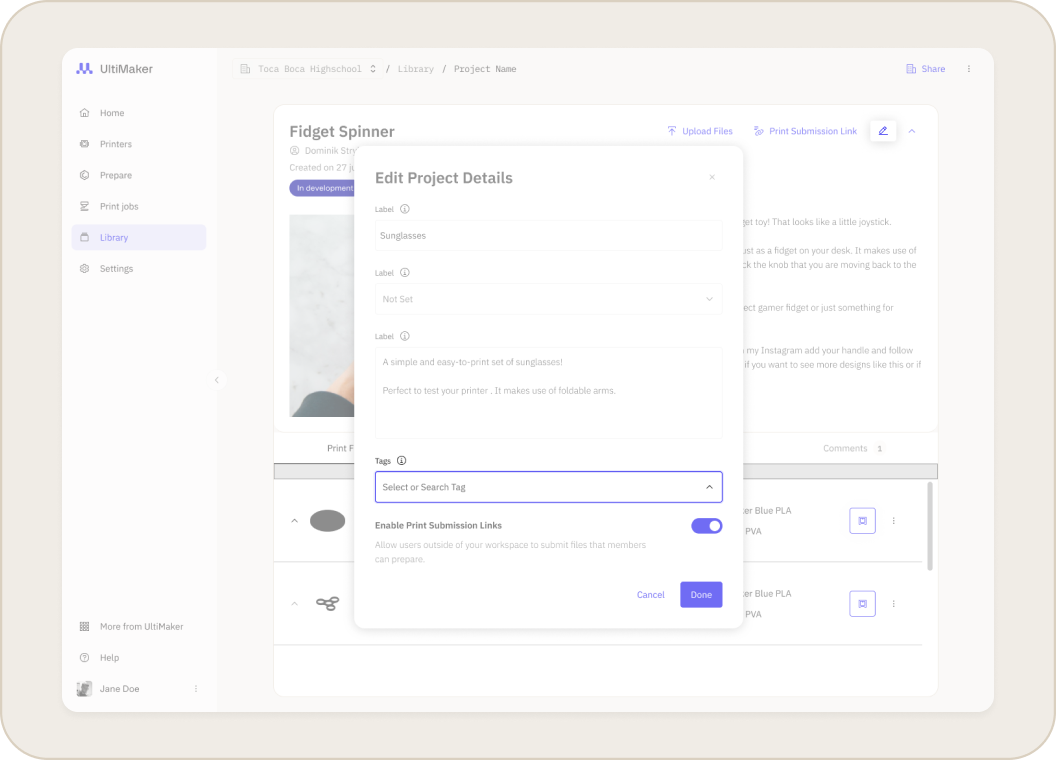Click the pencil edit project icon
Image resolution: width=1056 pixels, height=760 pixels.
pos(883,131)
